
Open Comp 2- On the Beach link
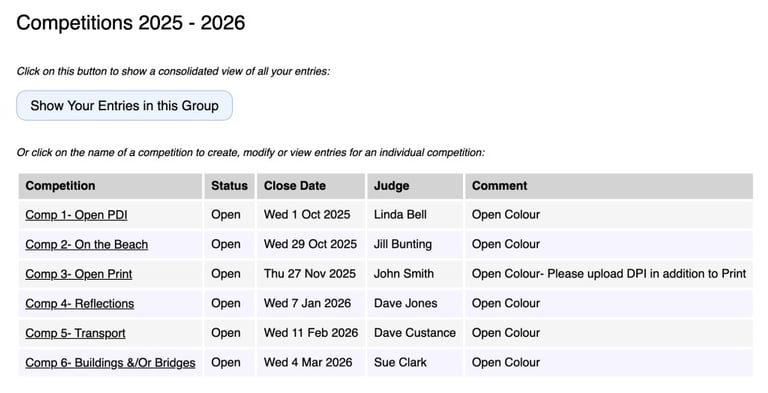[x=87, y=245]
